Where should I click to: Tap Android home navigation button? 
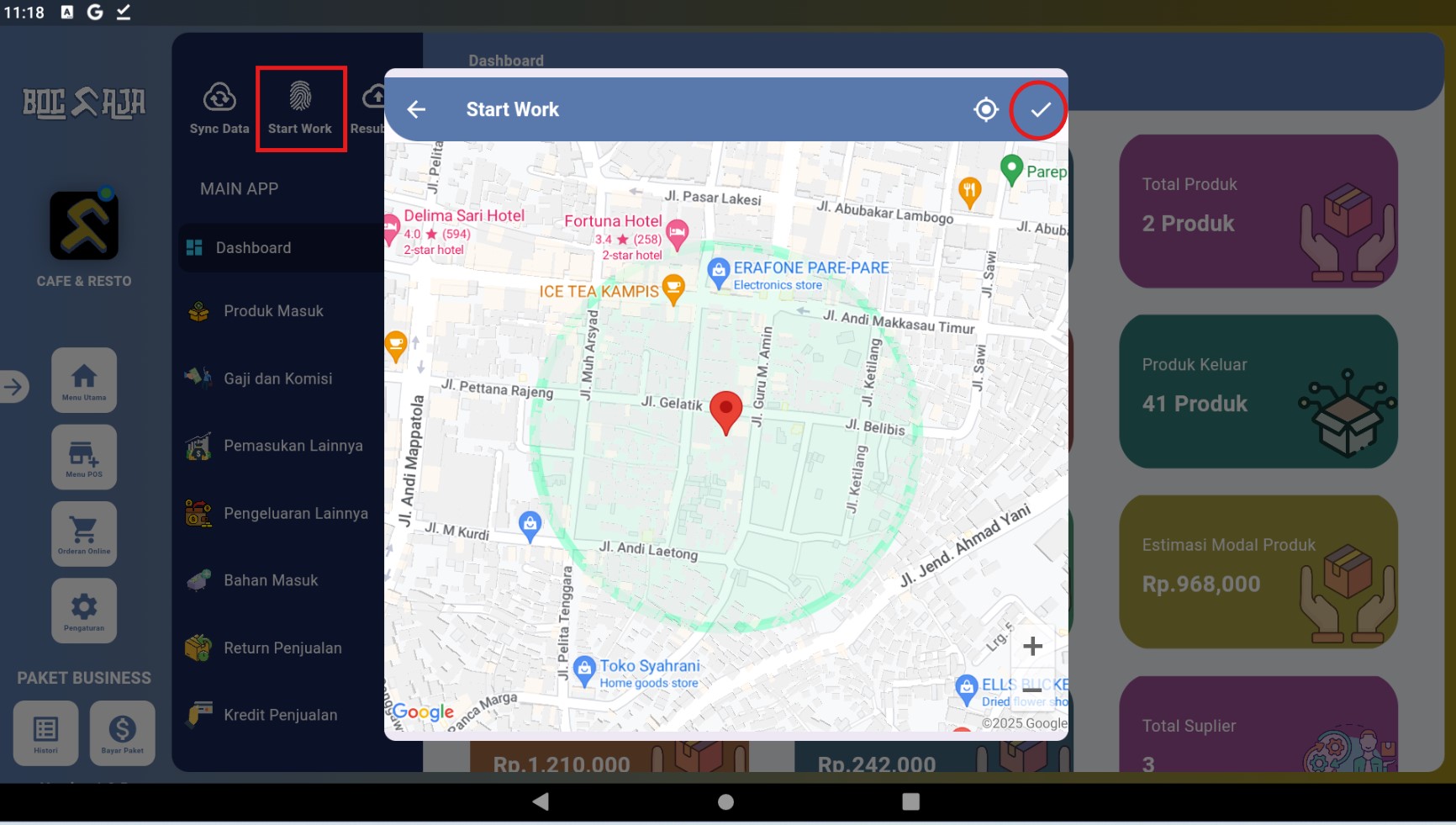click(x=726, y=801)
